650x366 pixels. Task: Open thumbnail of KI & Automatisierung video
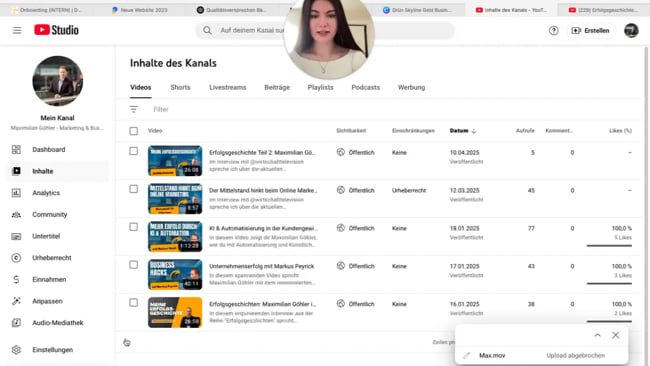(175, 236)
